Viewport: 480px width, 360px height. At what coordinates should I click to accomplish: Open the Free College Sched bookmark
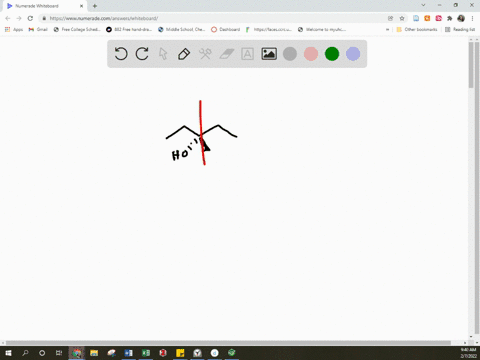(77, 29)
